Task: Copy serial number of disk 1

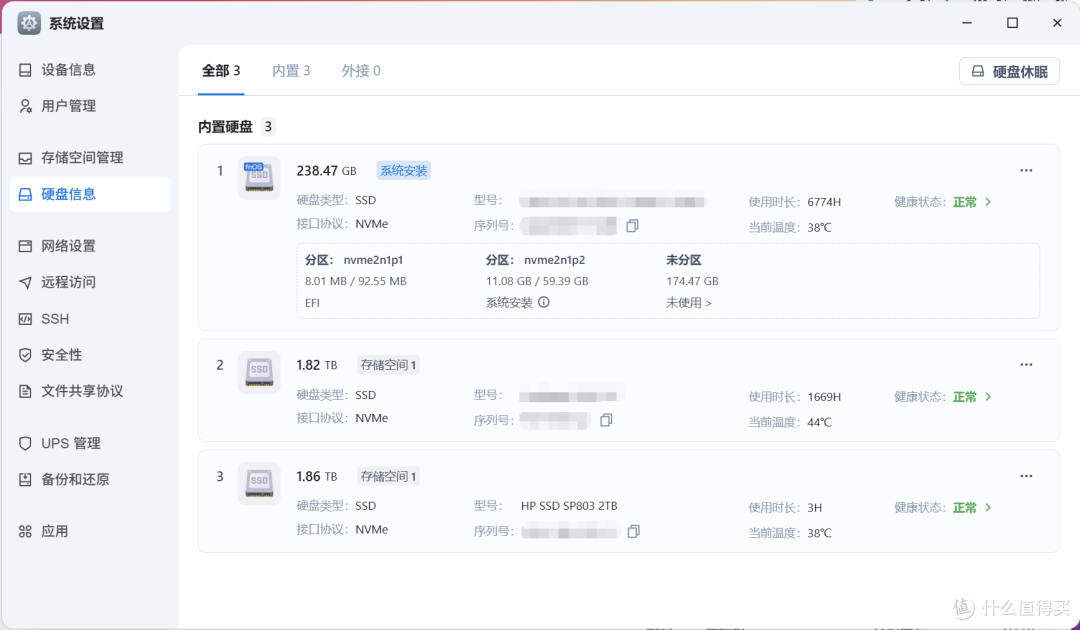Action: tap(632, 226)
